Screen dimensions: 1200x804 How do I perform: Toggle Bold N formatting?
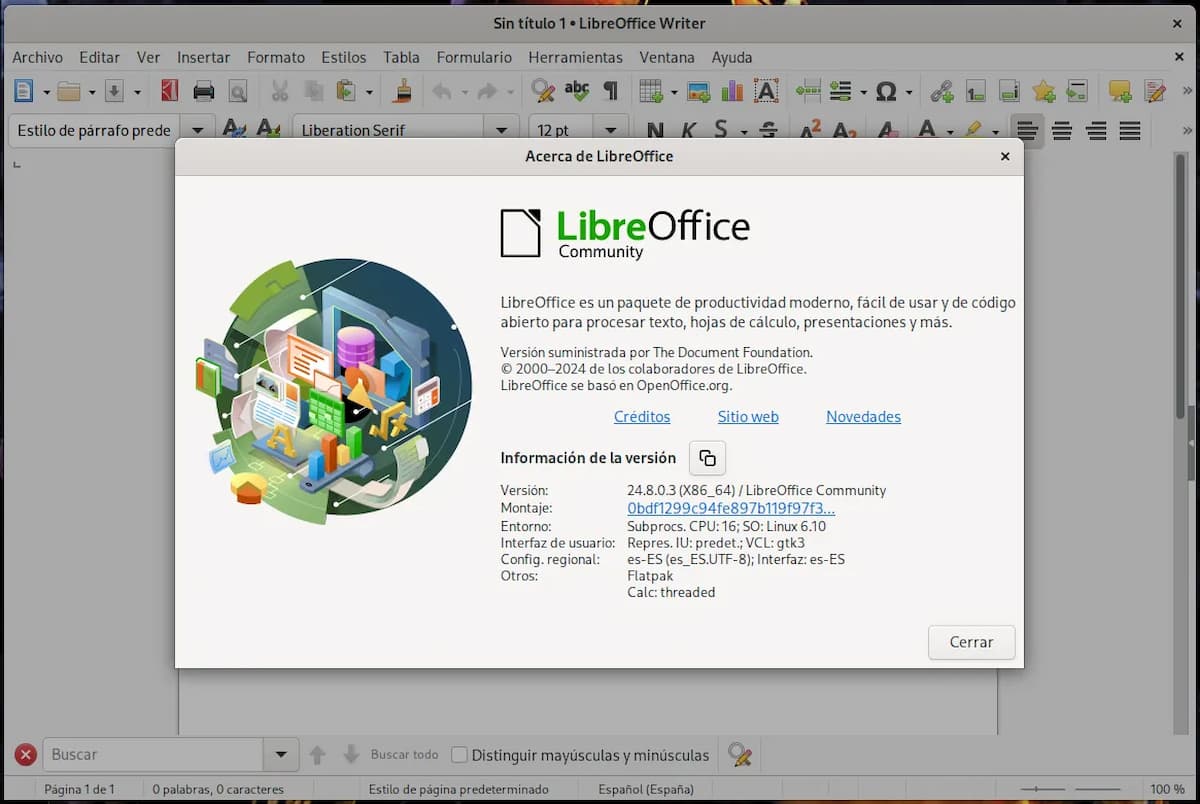tap(655, 130)
